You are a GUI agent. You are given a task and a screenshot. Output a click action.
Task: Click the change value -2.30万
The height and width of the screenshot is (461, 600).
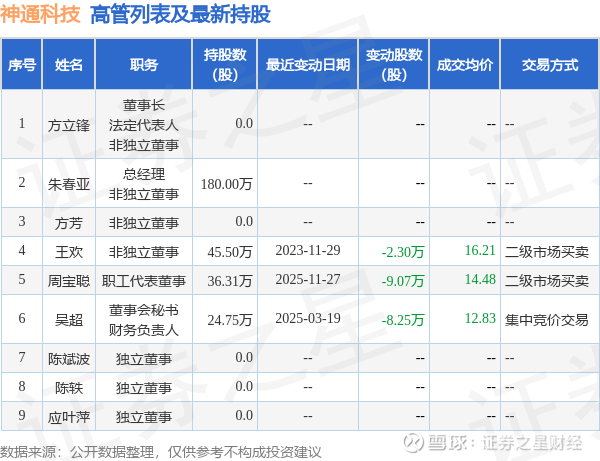[x=403, y=252]
